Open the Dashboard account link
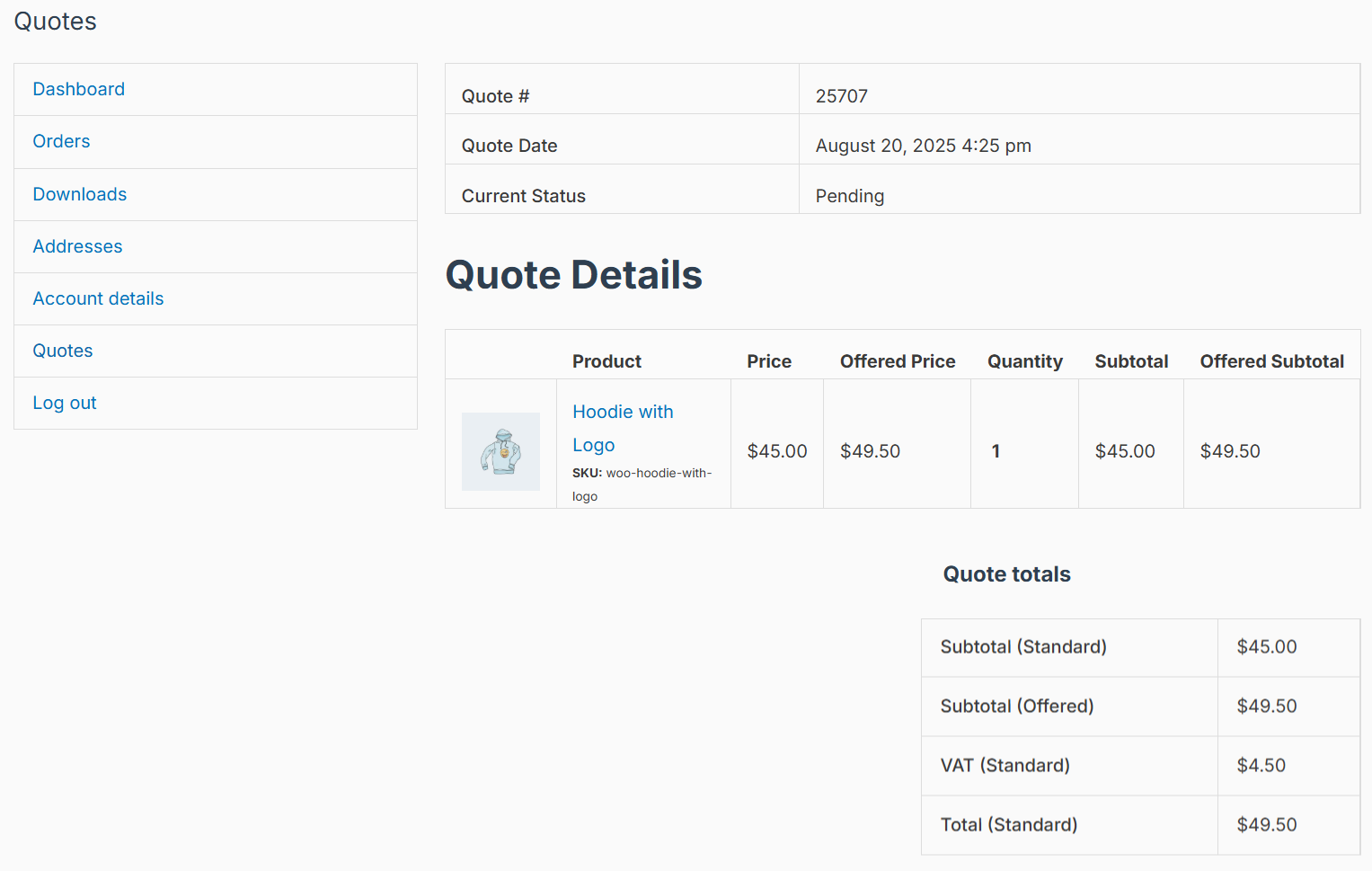Viewport: 1372px width, 871px height. pos(79,89)
